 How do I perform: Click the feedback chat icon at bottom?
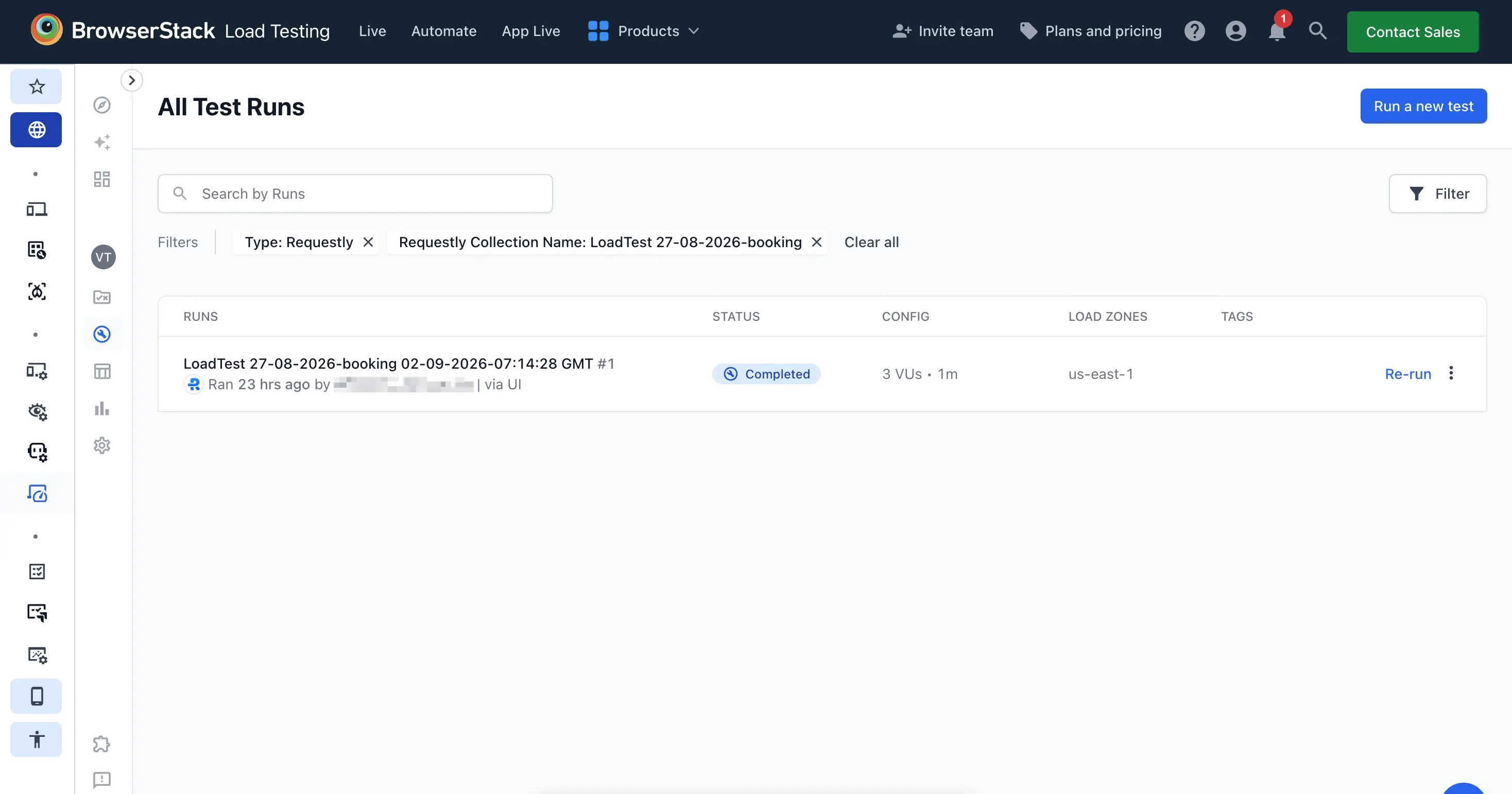click(x=102, y=780)
